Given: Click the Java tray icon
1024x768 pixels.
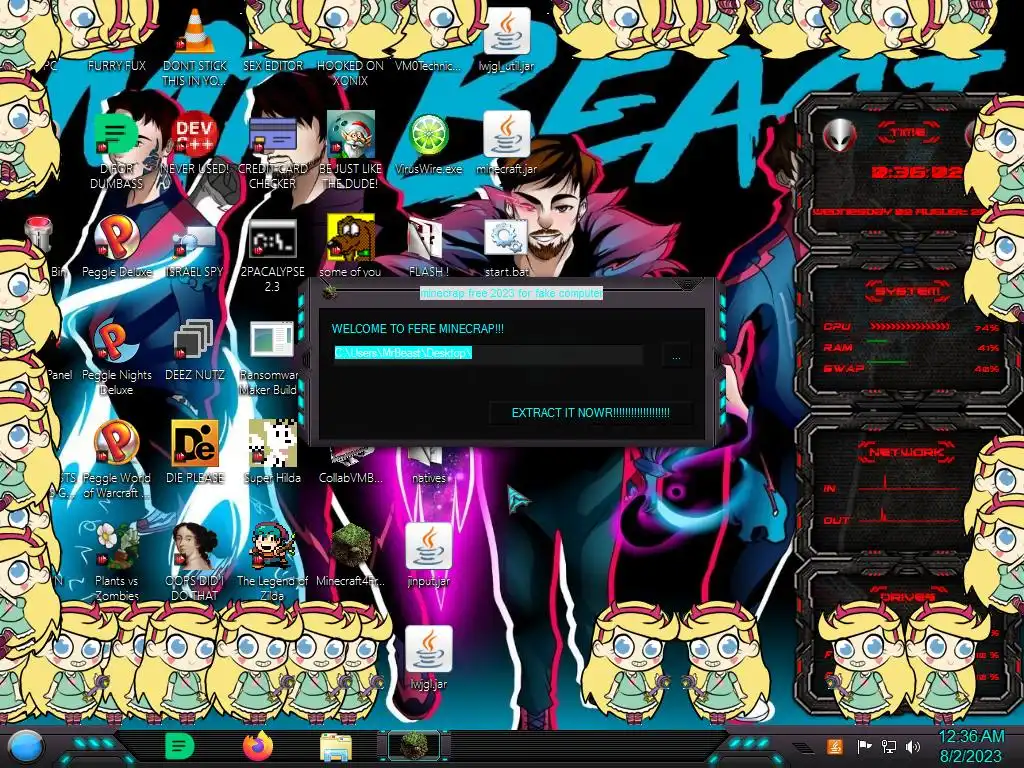Looking at the screenshot, I should point(835,746).
